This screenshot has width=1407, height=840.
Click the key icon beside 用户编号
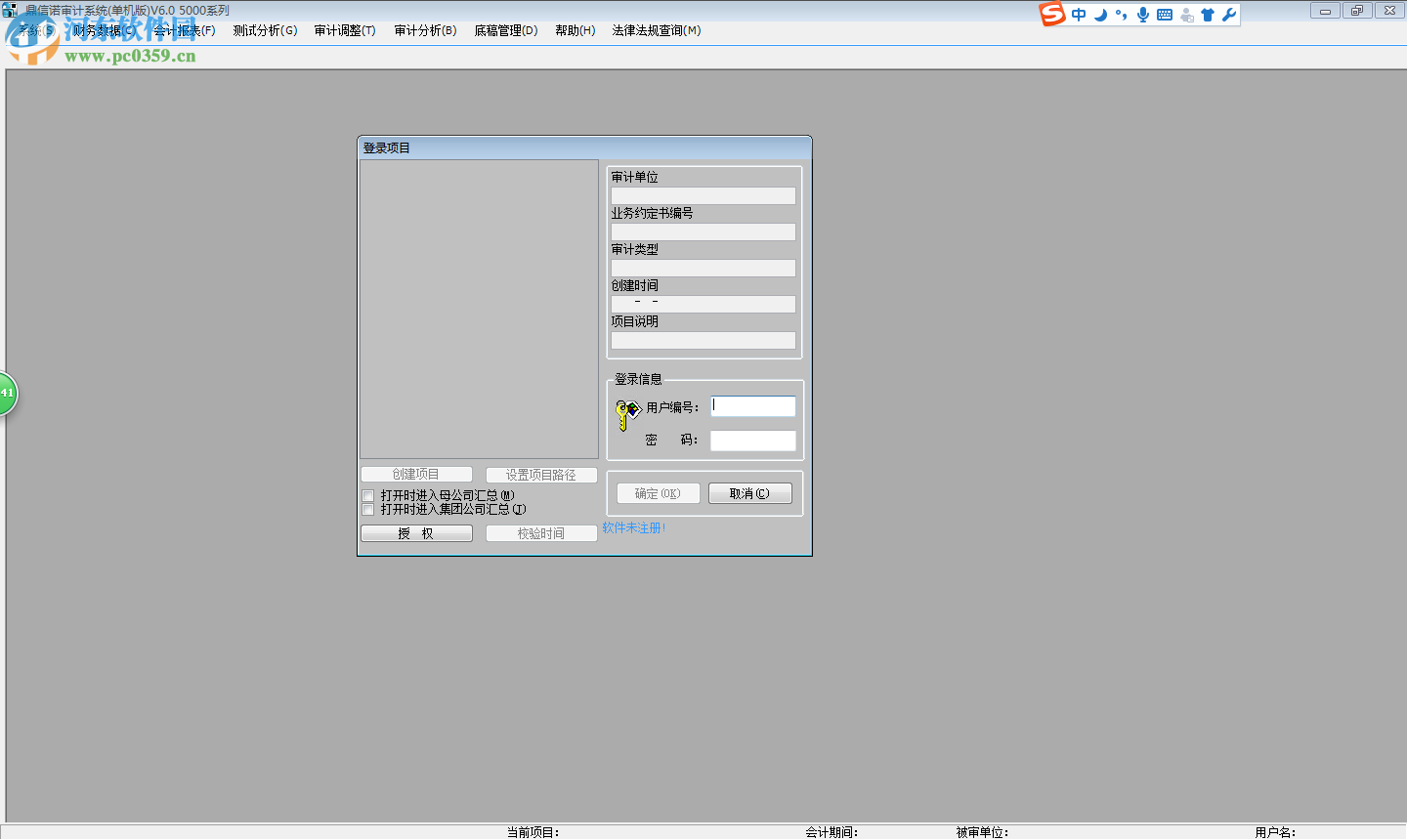tap(627, 414)
